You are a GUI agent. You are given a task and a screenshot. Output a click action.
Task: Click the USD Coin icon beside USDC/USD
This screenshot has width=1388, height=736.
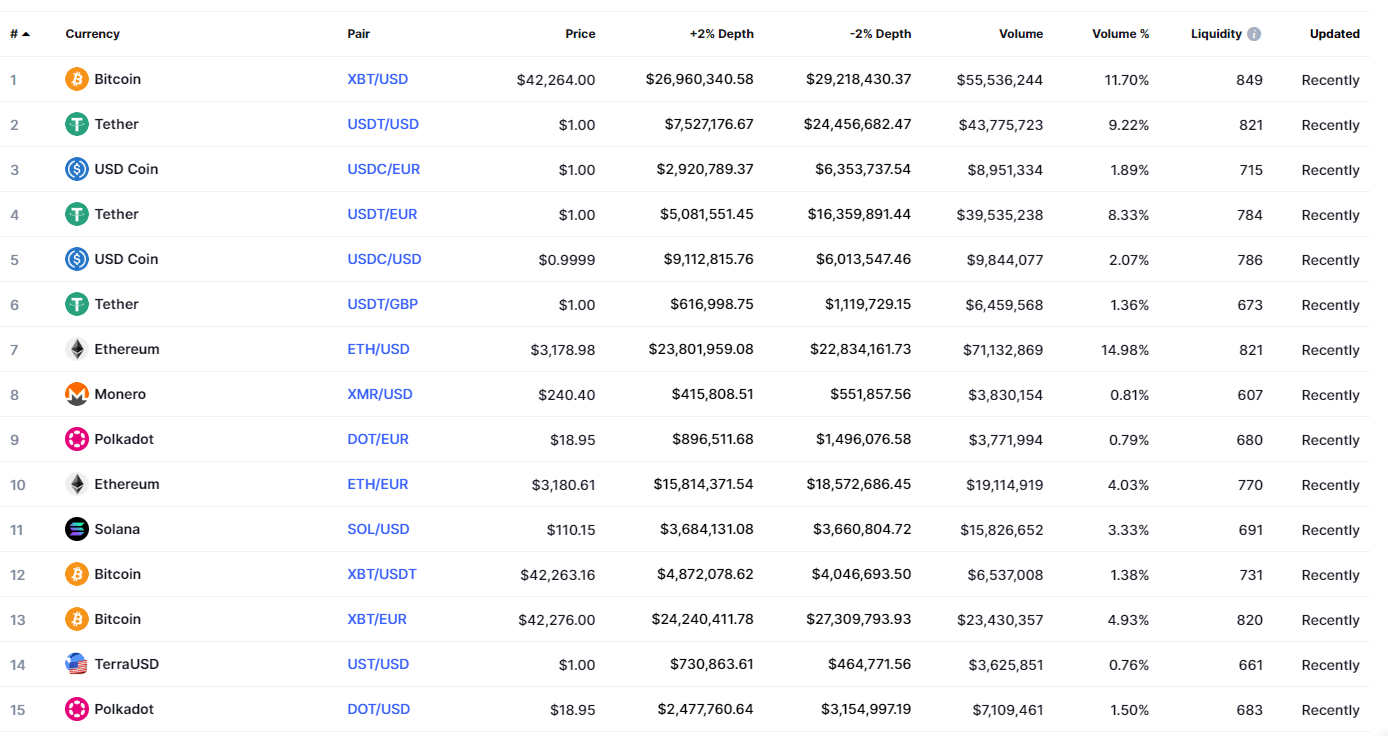(x=77, y=259)
